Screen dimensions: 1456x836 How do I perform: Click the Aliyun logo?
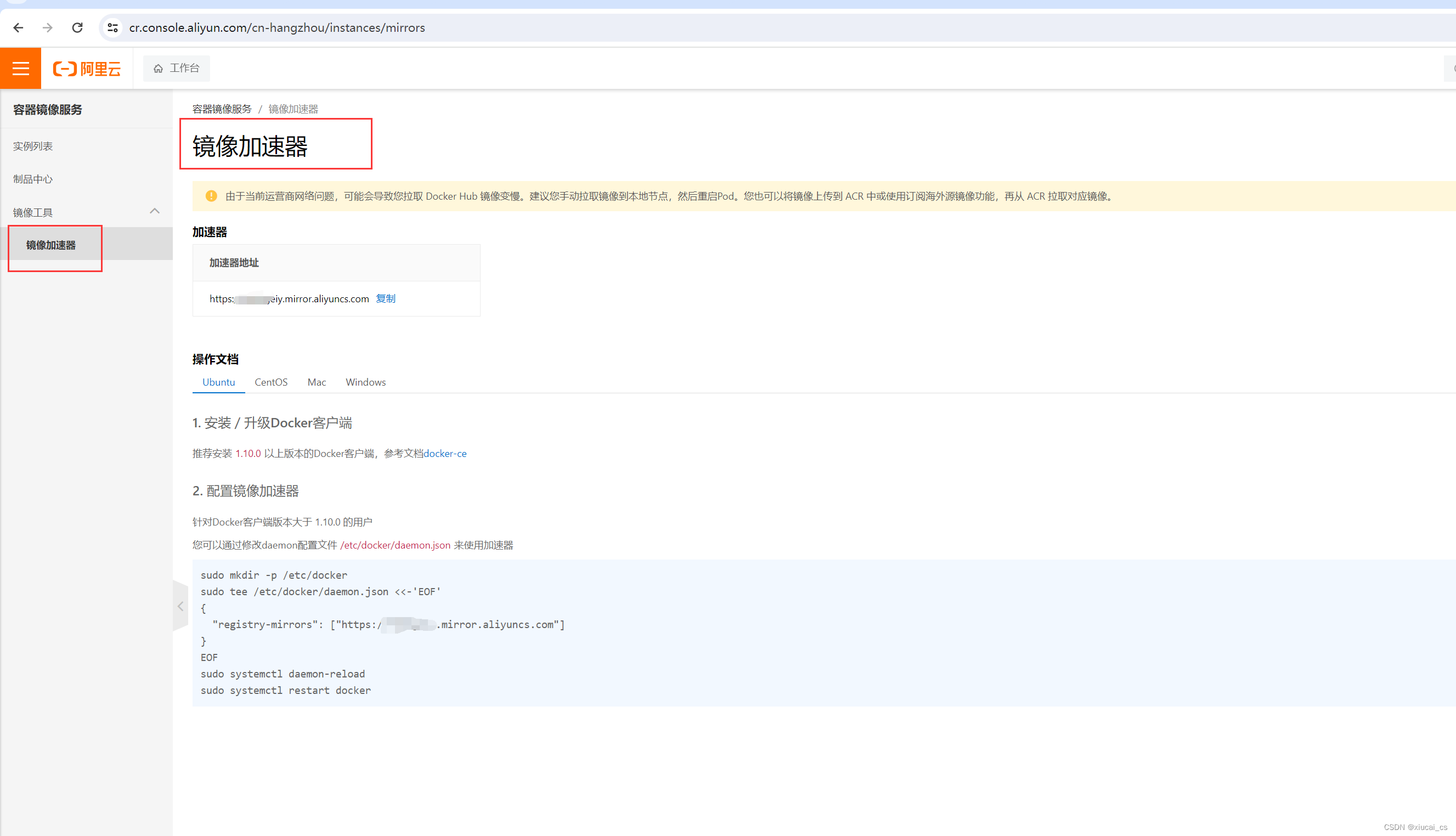coord(87,69)
